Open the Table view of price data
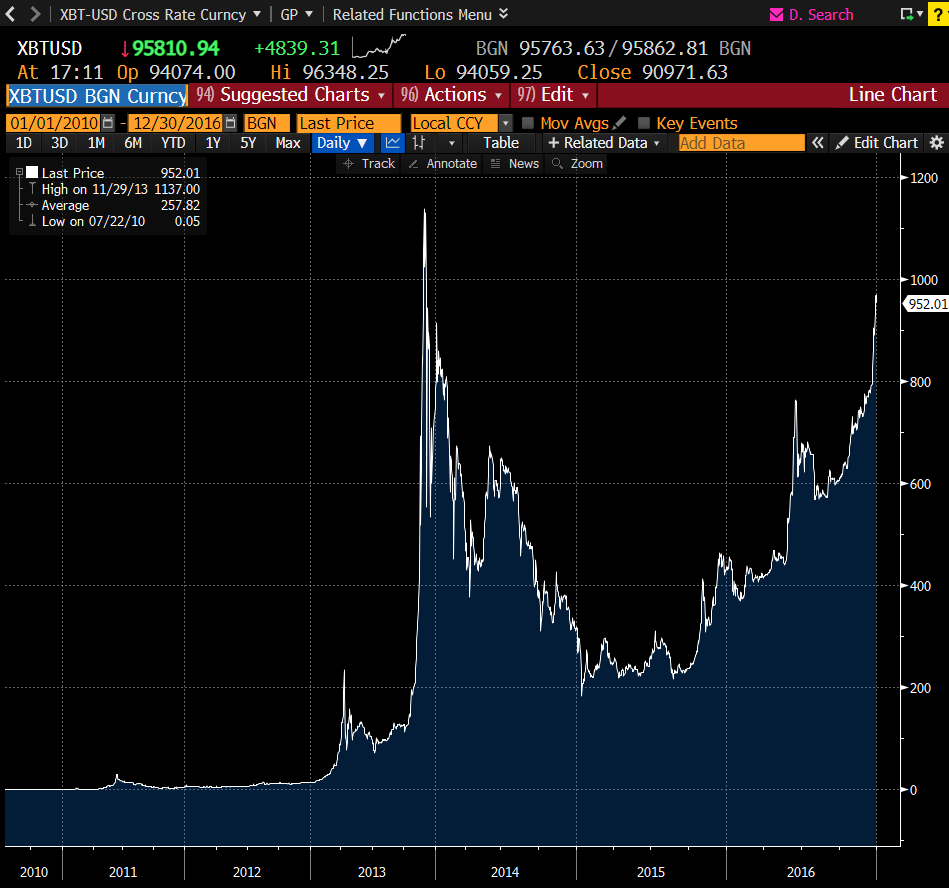This screenshot has height=888, width=949. tap(501, 142)
